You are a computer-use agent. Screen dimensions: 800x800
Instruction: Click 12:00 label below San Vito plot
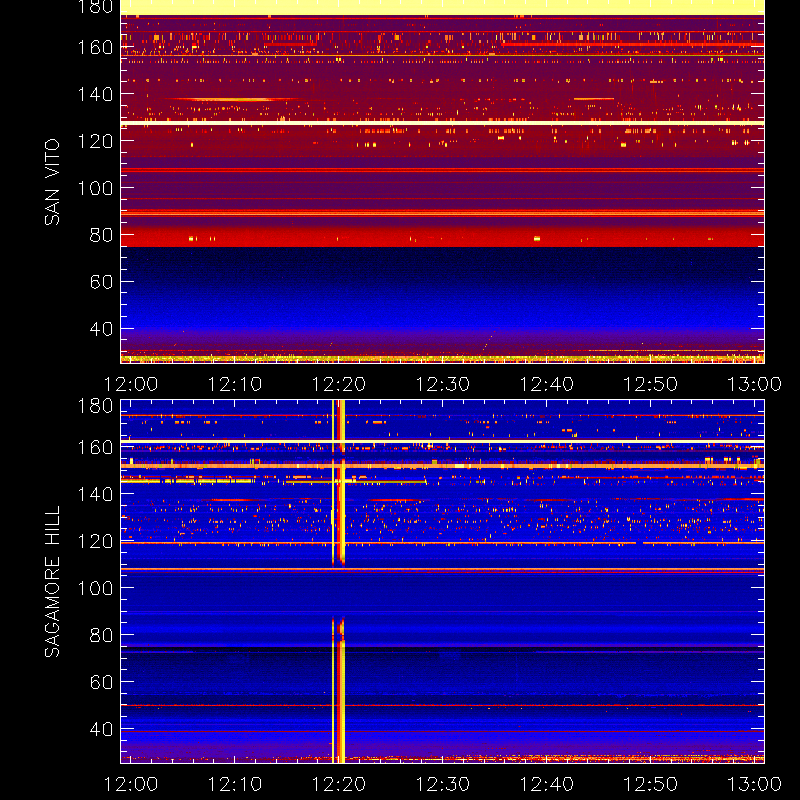point(131,384)
